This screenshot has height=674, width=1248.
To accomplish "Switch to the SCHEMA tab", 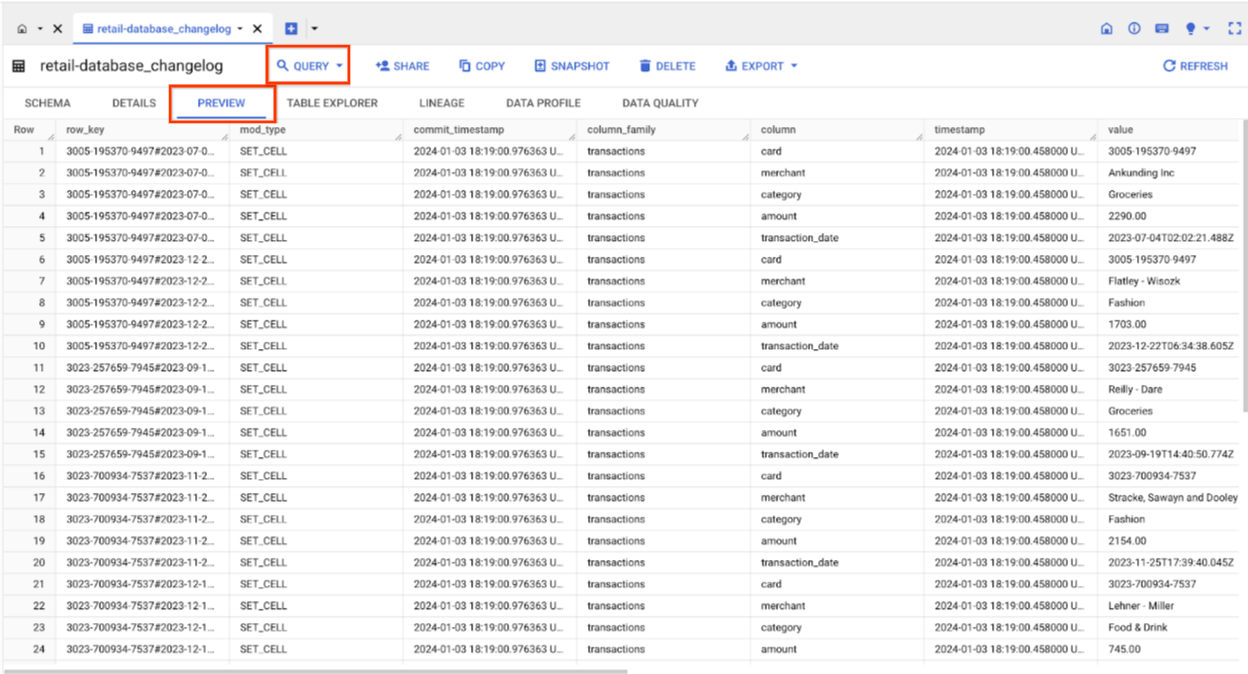I will tap(47, 103).
